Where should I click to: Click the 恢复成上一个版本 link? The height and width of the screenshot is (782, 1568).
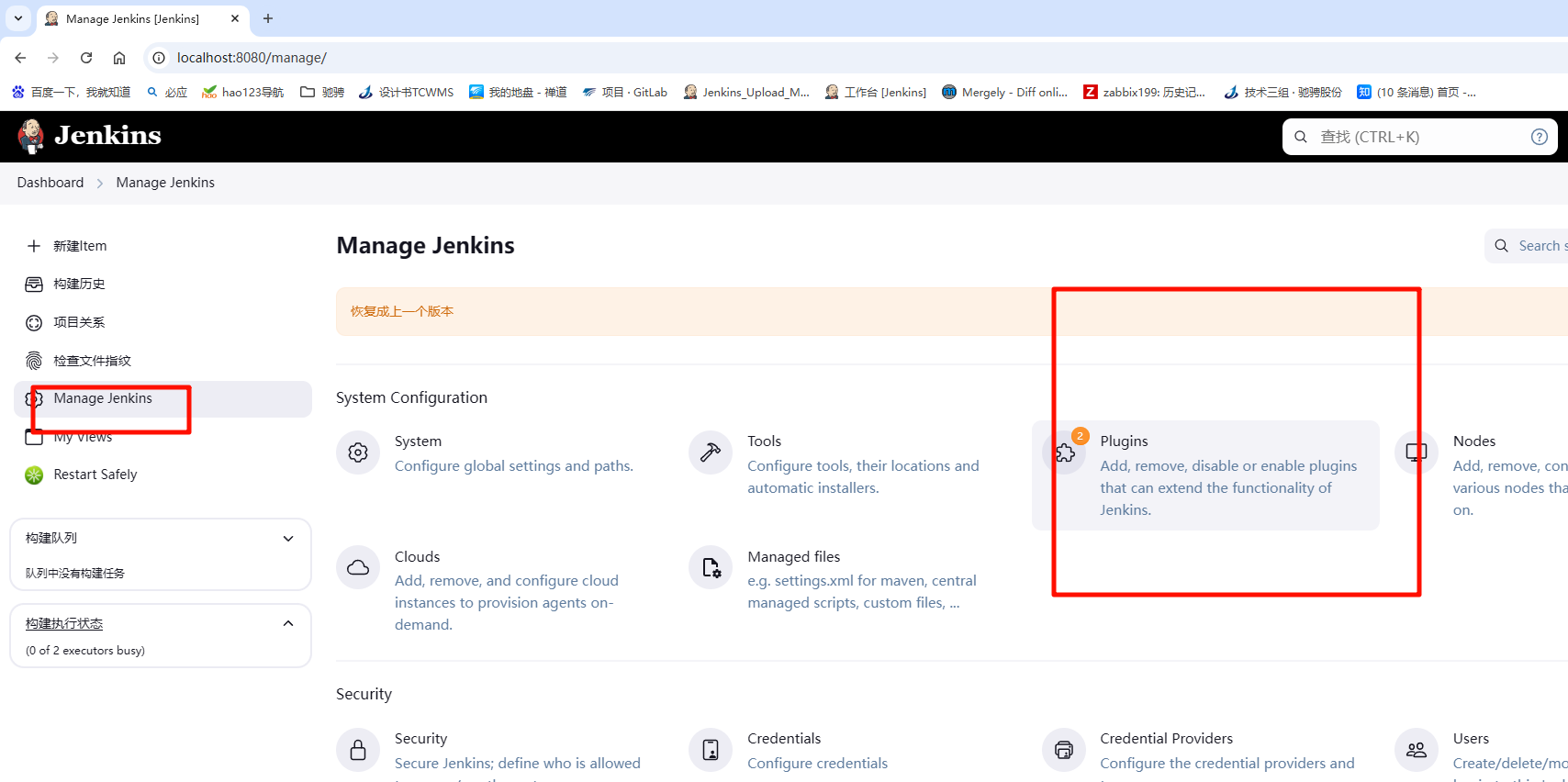[x=402, y=311]
